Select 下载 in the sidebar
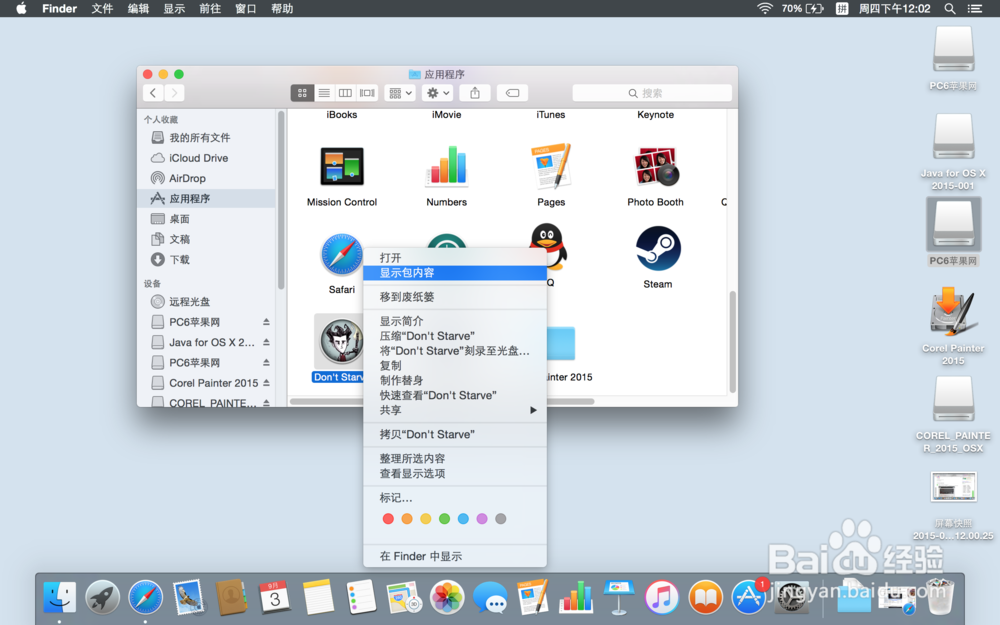Image resolution: width=1000 pixels, height=625 pixels. [207, 260]
